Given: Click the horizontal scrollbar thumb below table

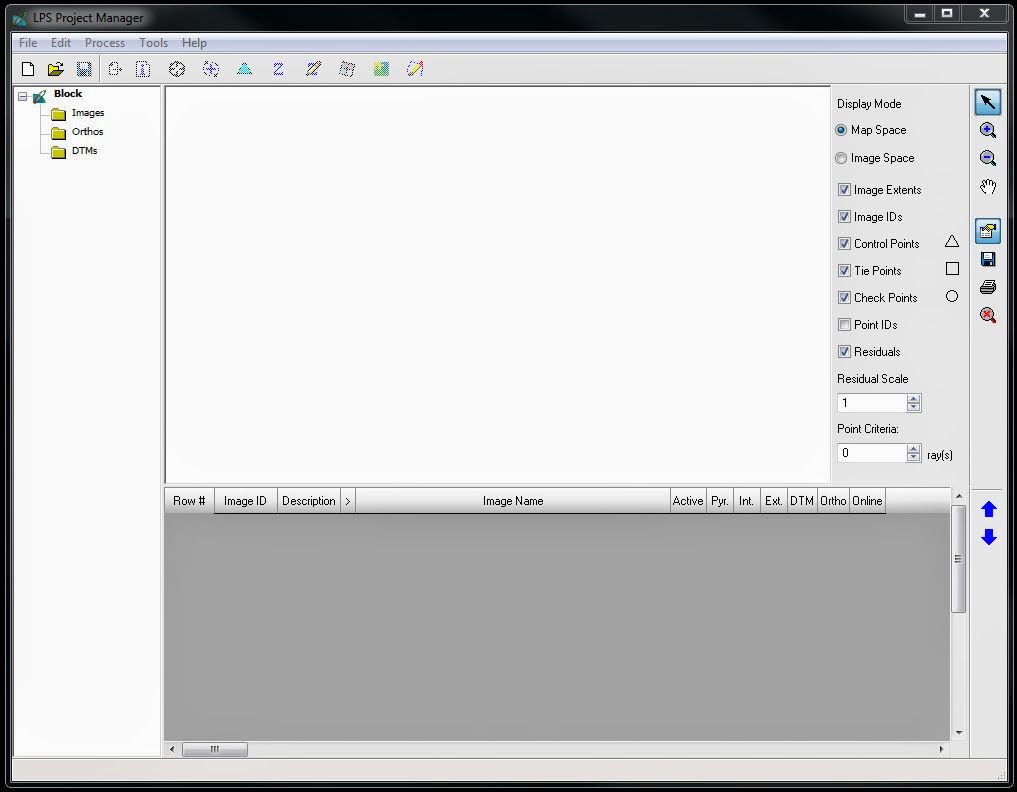Looking at the screenshot, I should pyautogui.click(x=215, y=749).
